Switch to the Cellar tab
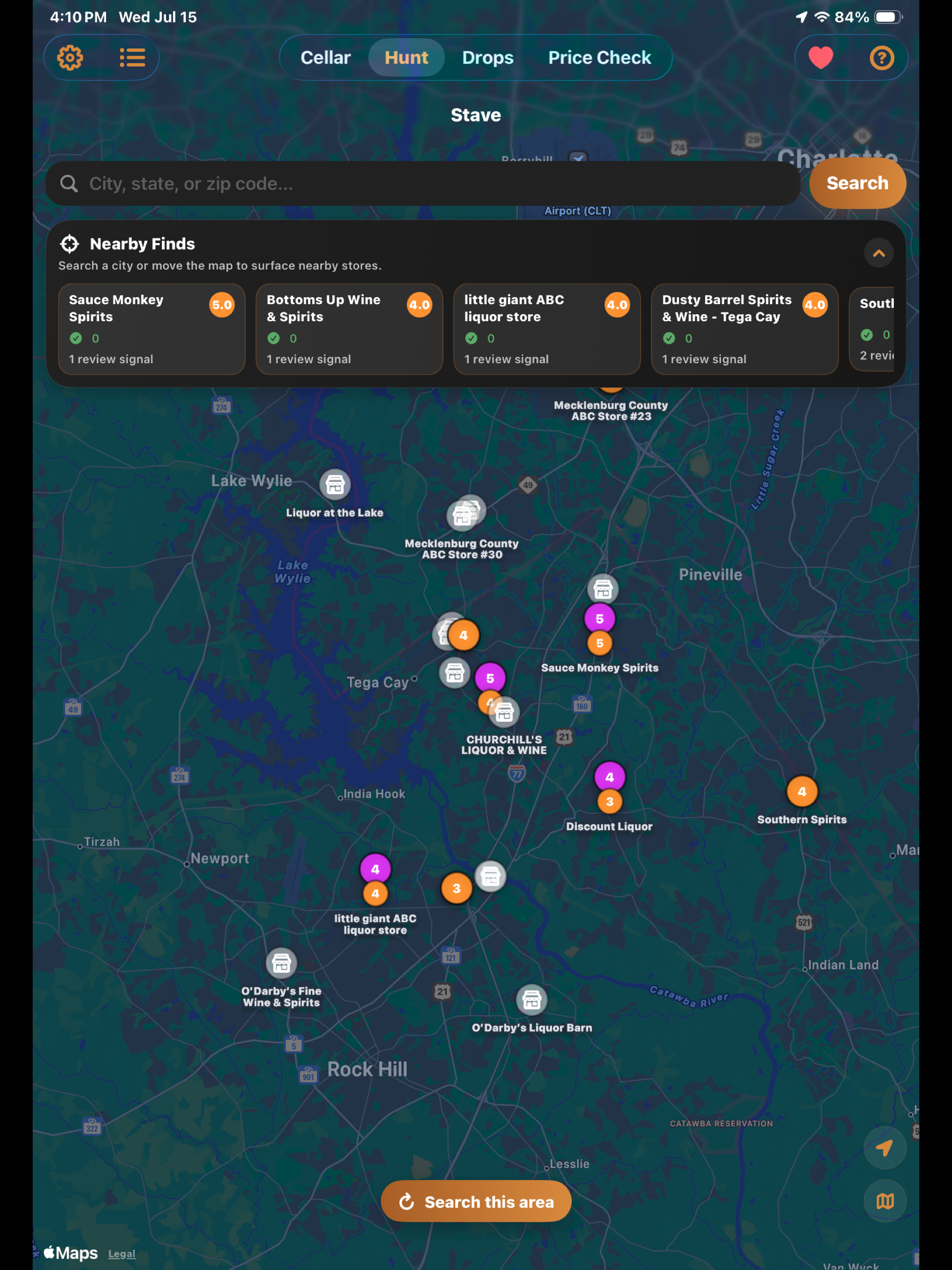This screenshot has width=952, height=1270. 325,57
